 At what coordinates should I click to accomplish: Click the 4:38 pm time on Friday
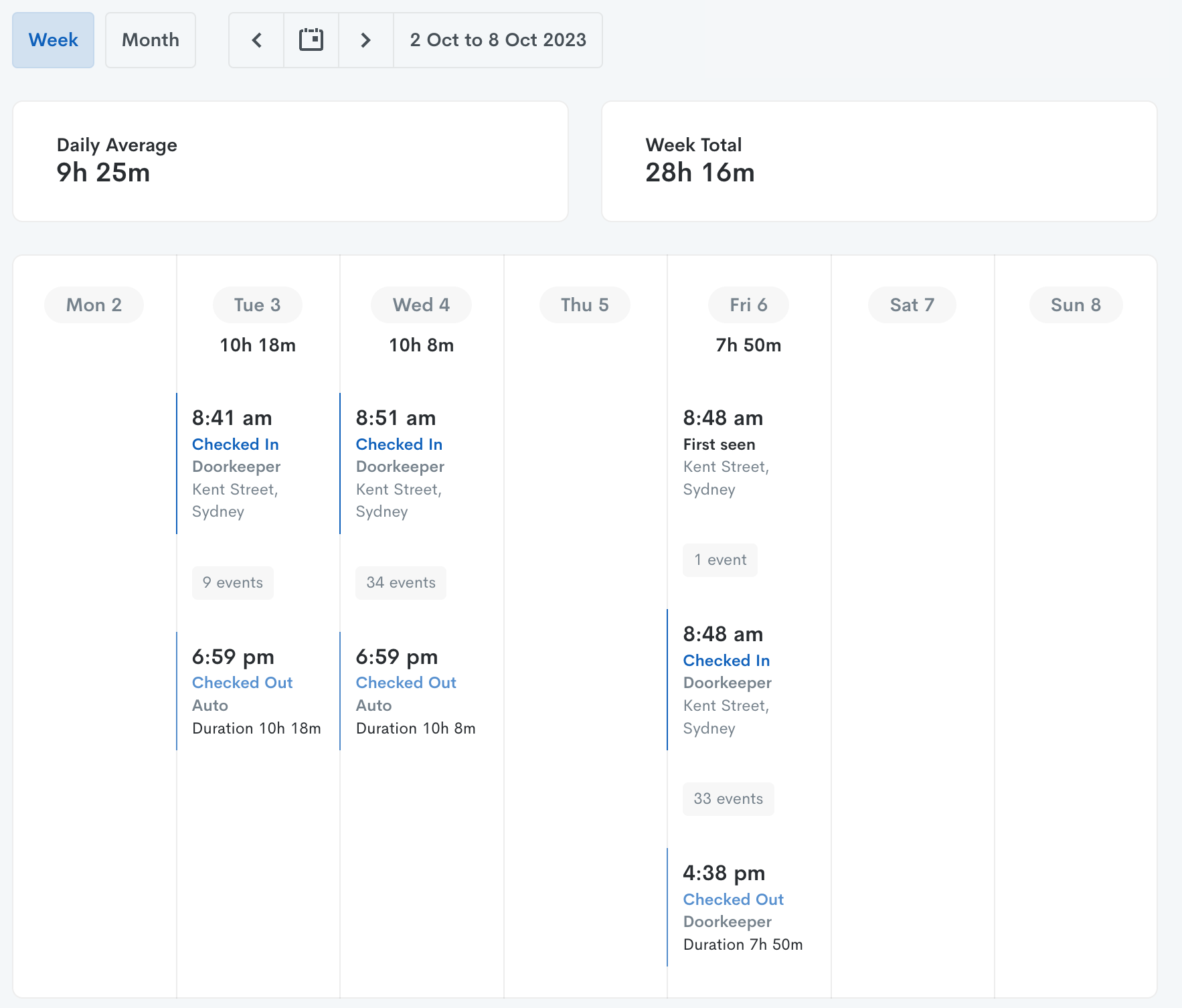click(x=724, y=873)
